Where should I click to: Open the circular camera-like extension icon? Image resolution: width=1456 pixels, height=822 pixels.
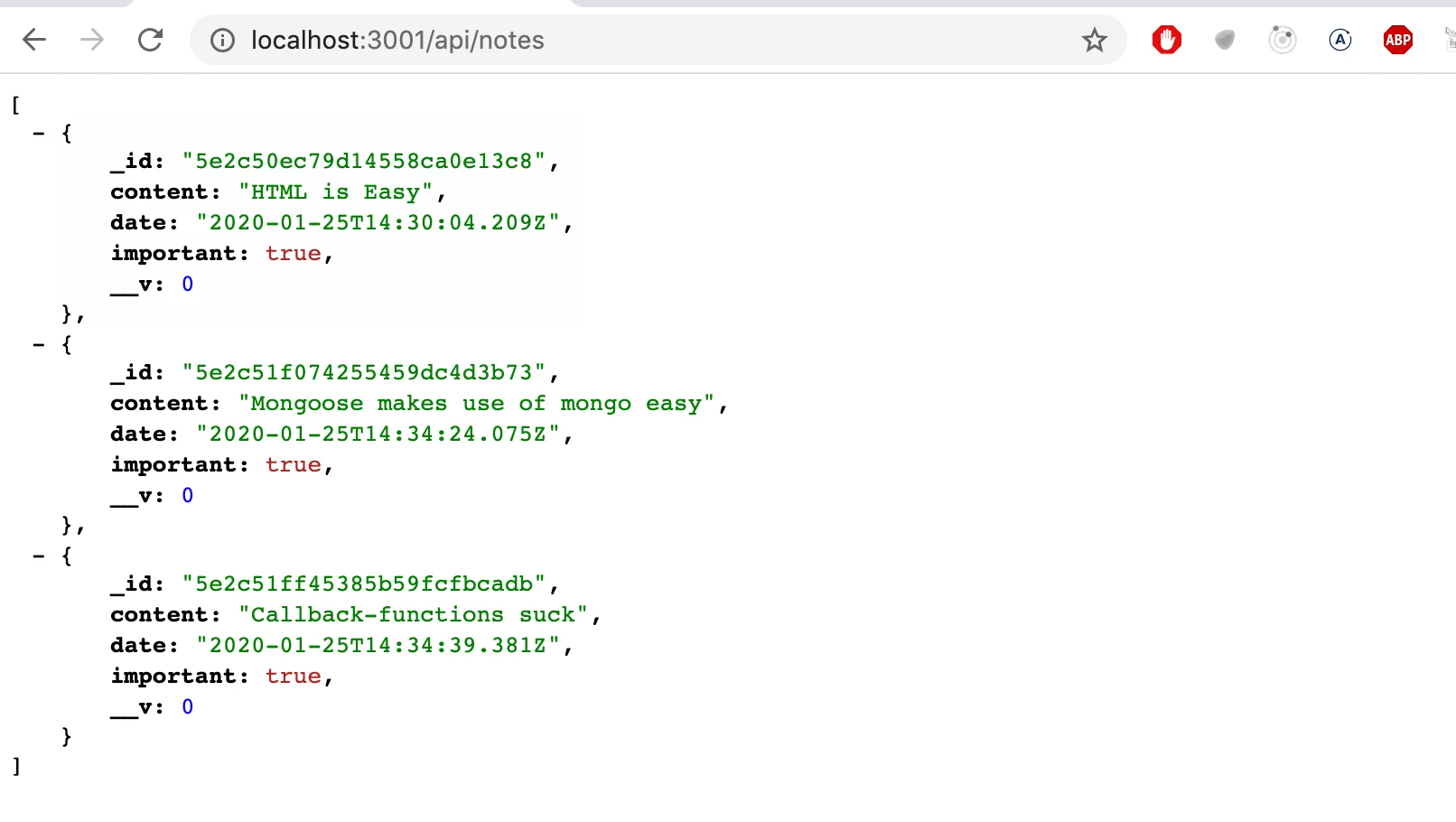[x=1283, y=40]
